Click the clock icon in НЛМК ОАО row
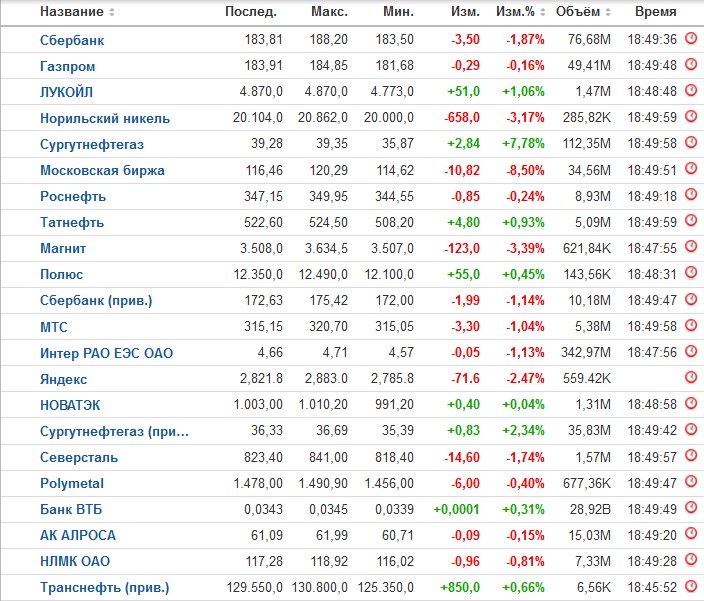704x601 pixels. 691,559
